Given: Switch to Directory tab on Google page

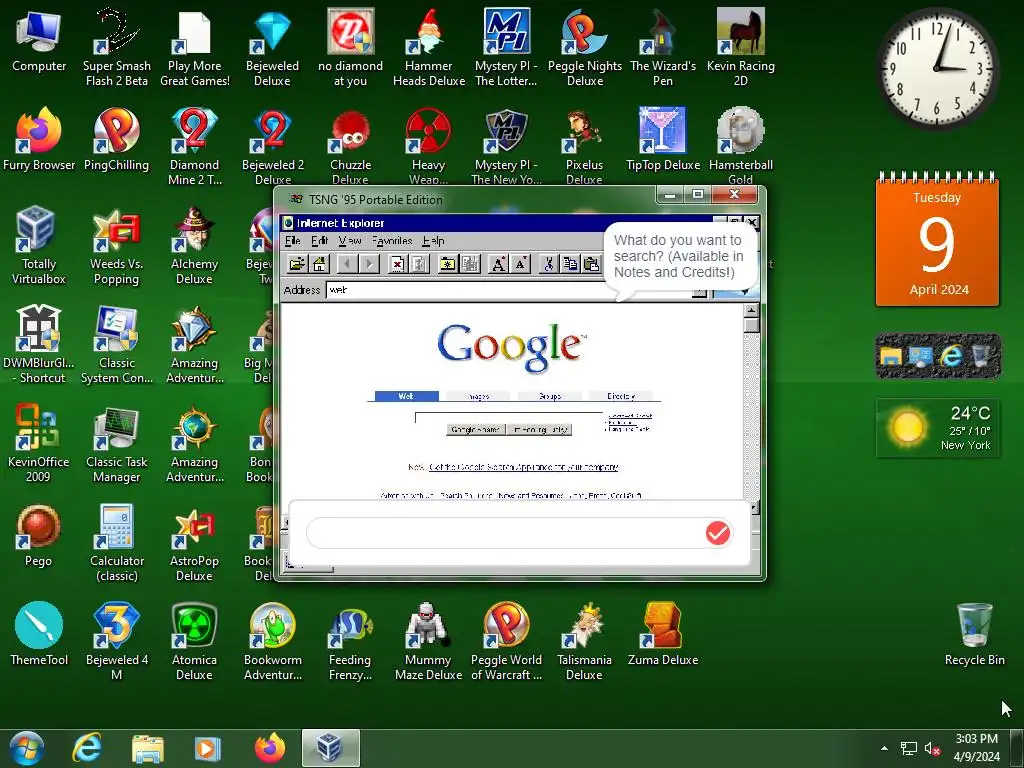Looking at the screenshot, I should (x=621, y=396).
